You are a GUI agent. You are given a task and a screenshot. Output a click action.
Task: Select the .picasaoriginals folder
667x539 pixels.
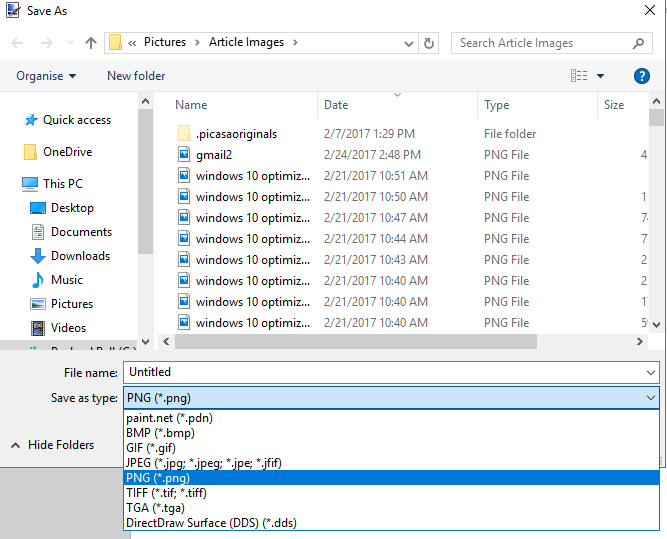point(237,134)
